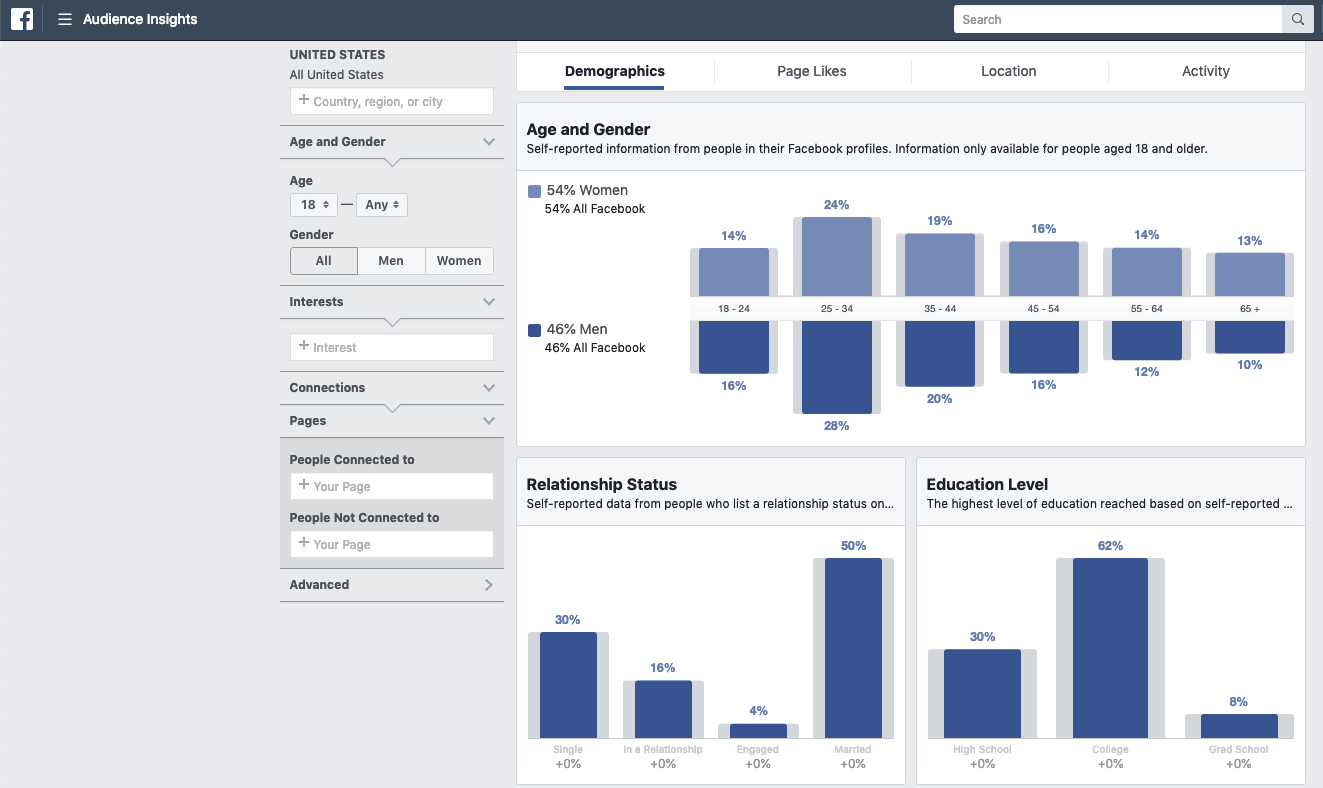Click Your Page field under People Not Connected to
This screenshot has width=1323, height=788.
point(392,544)
